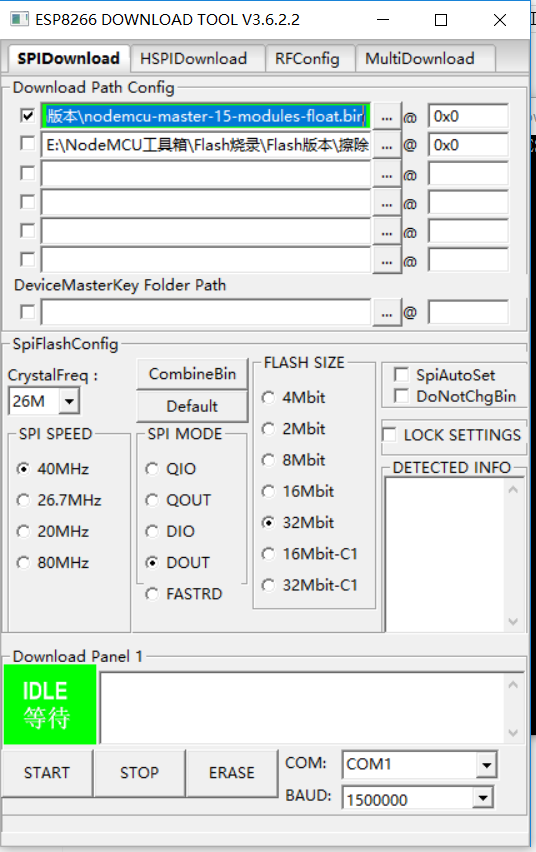
Task: Enable the DoNotChgBin checkbox
Action: pyautogui.click(x=401, y=396)
